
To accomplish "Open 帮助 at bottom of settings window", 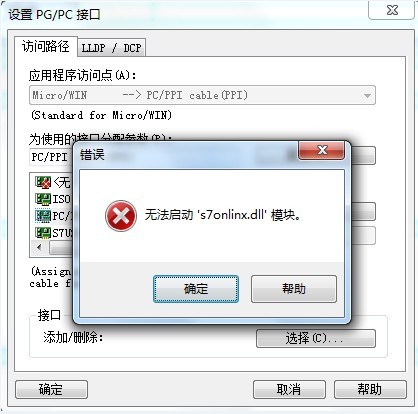I will coord(370,389).
